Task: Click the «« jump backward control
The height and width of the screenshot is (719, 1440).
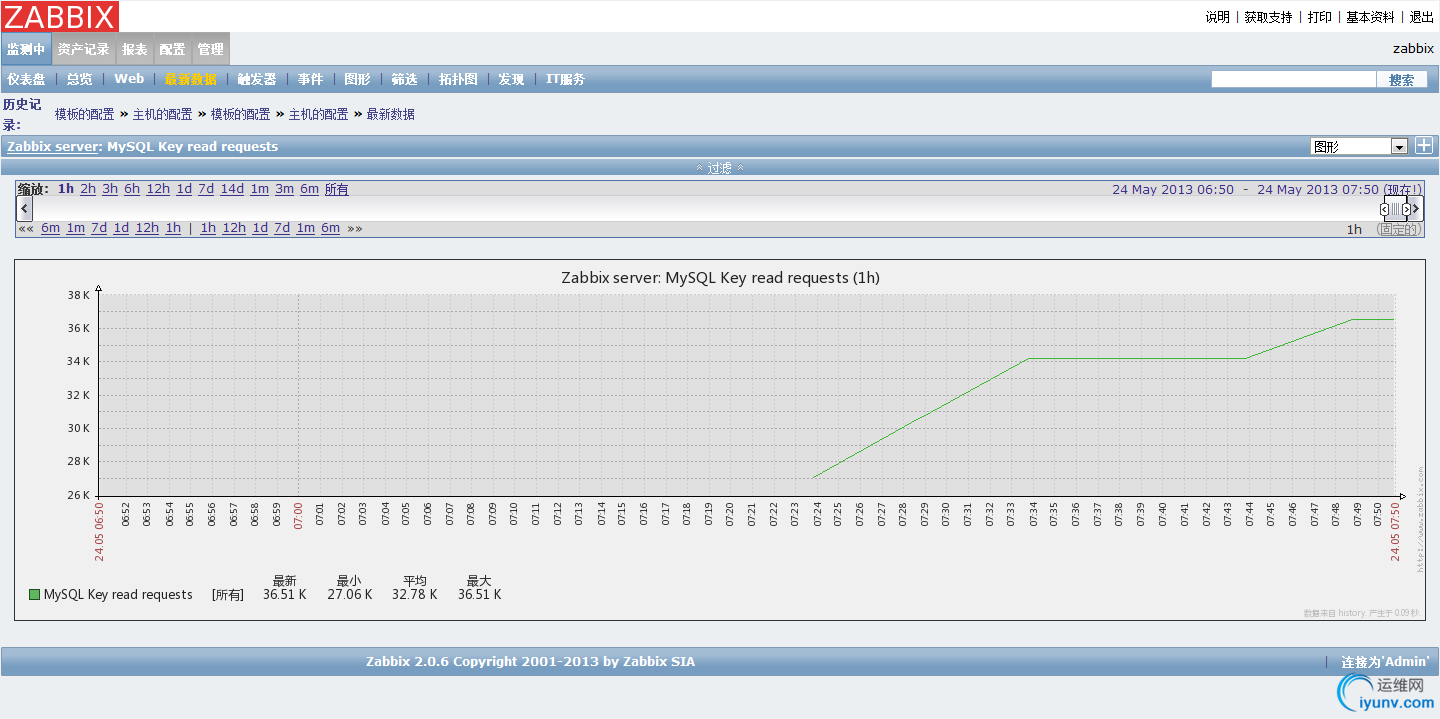Action: (26, 228)
